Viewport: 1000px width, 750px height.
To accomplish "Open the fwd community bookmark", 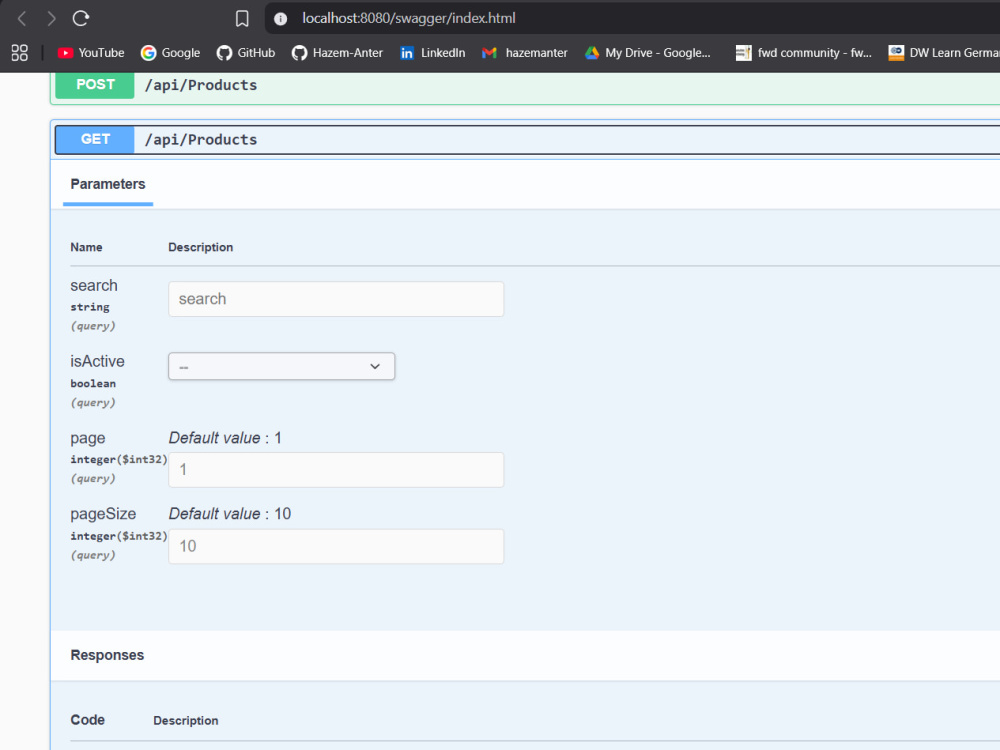I will click(x=804, y=53).
